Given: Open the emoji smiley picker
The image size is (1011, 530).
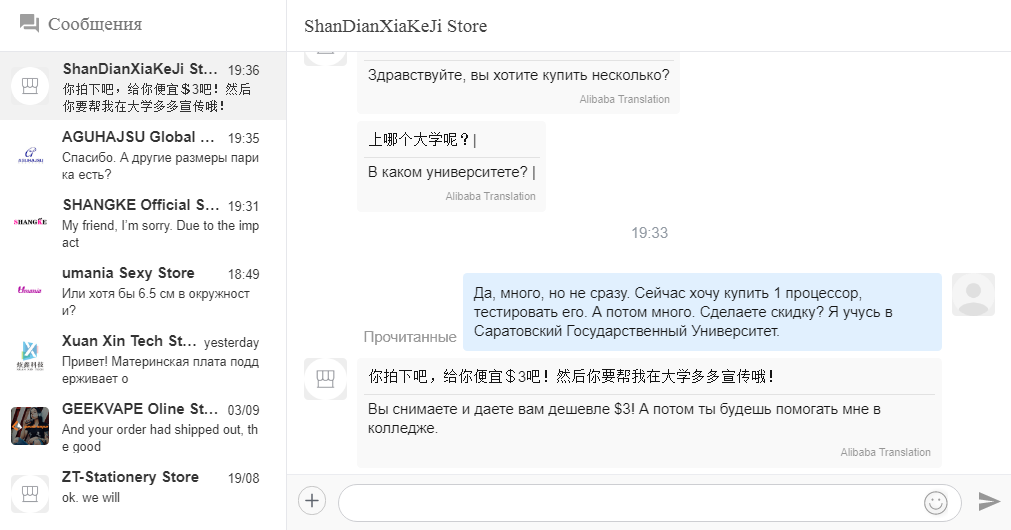Looking at the screenshot, I should 935,502.
